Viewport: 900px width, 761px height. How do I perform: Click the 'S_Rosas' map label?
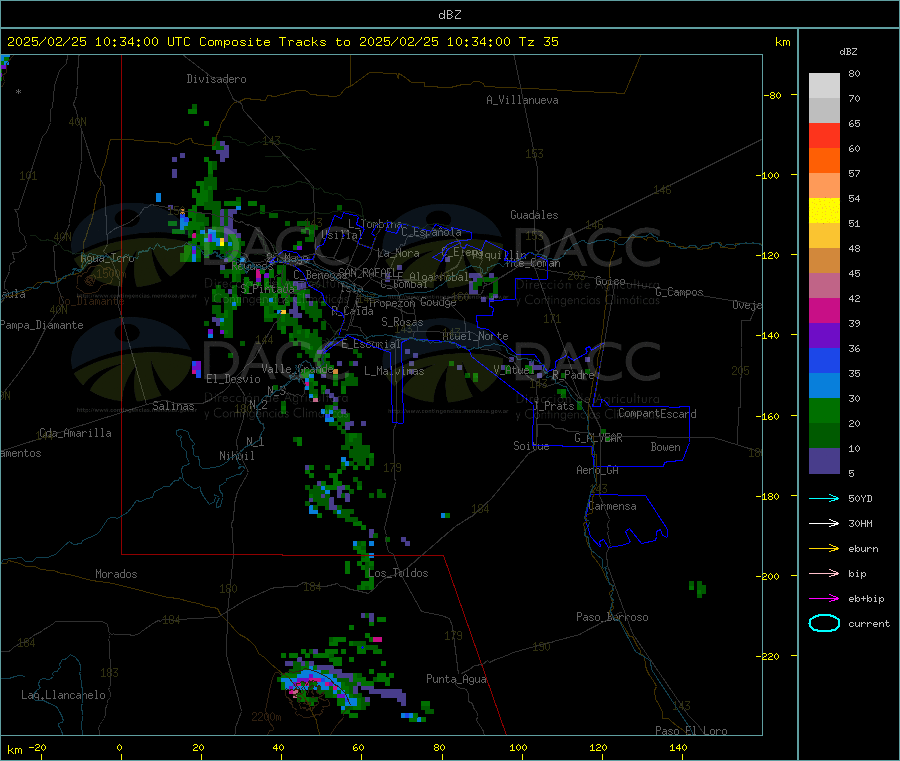pyautogui.click(x=402, y=322)
